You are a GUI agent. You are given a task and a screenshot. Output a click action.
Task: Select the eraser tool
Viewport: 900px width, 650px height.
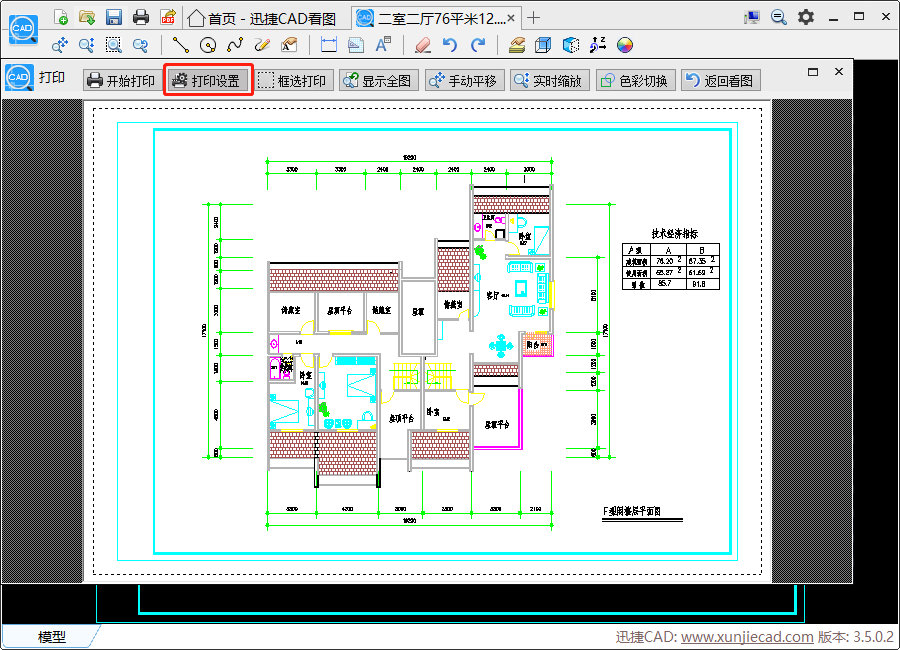point(422,45)
